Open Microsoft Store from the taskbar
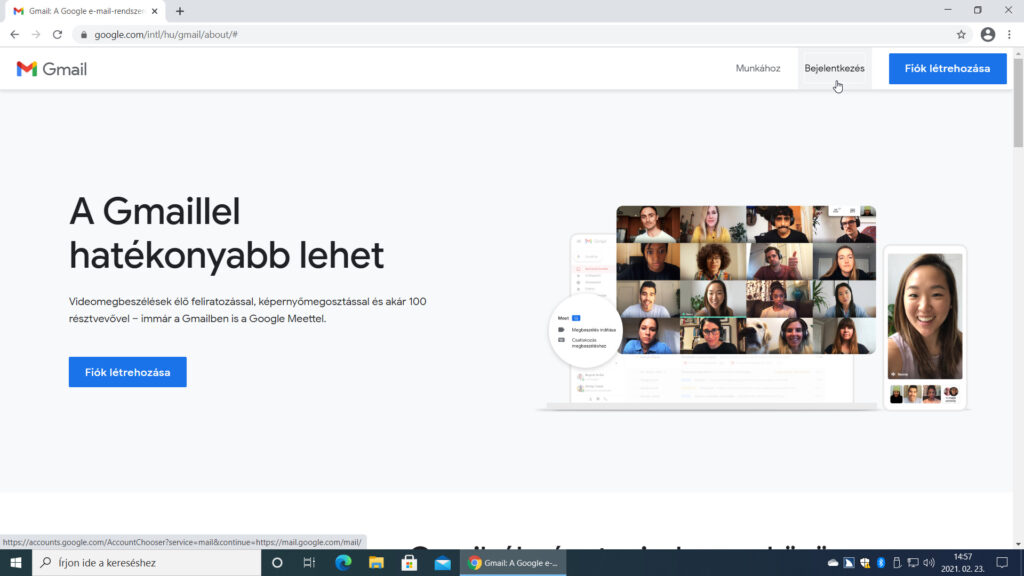The image size is (1024, 576). [409, 562]
